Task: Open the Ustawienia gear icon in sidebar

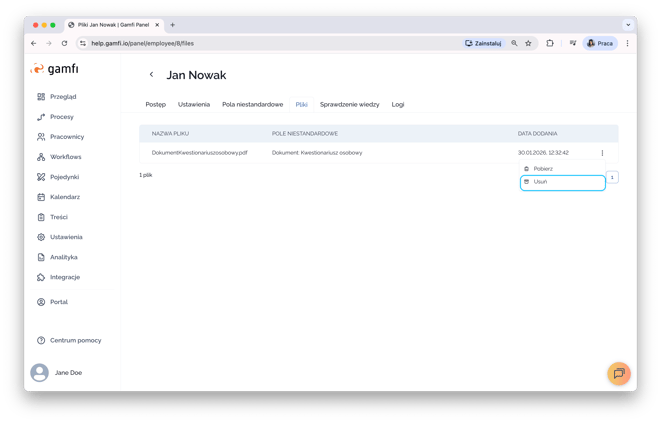Action: (x=41, y=237)
